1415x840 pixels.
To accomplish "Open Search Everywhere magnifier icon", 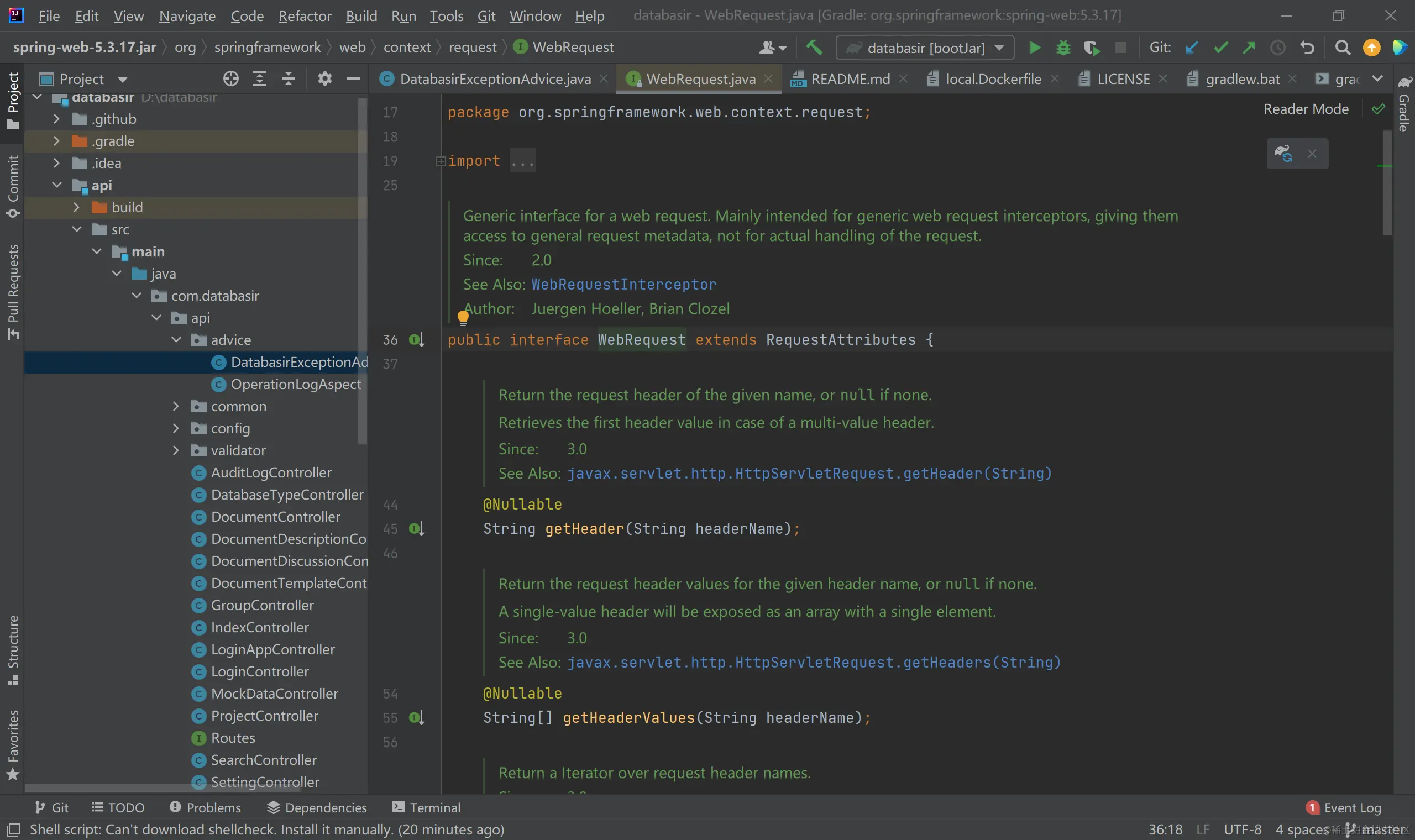I will click(1342, 48).
